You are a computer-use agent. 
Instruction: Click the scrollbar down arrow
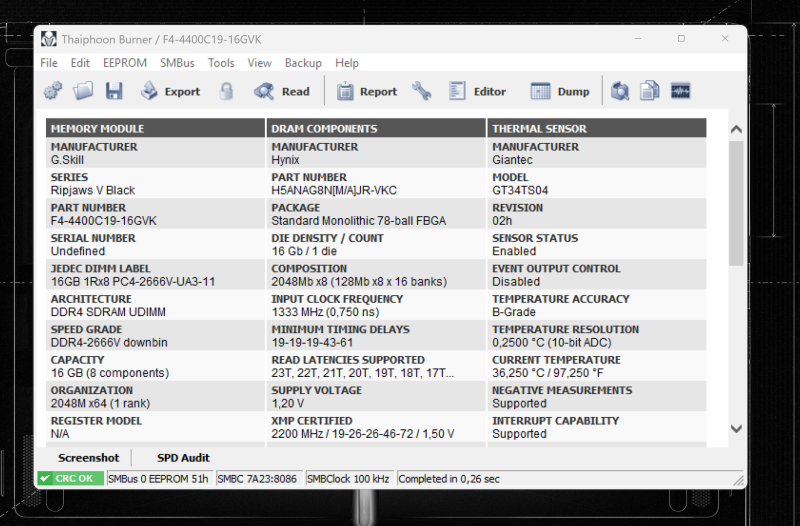click(x=736, y=429)
